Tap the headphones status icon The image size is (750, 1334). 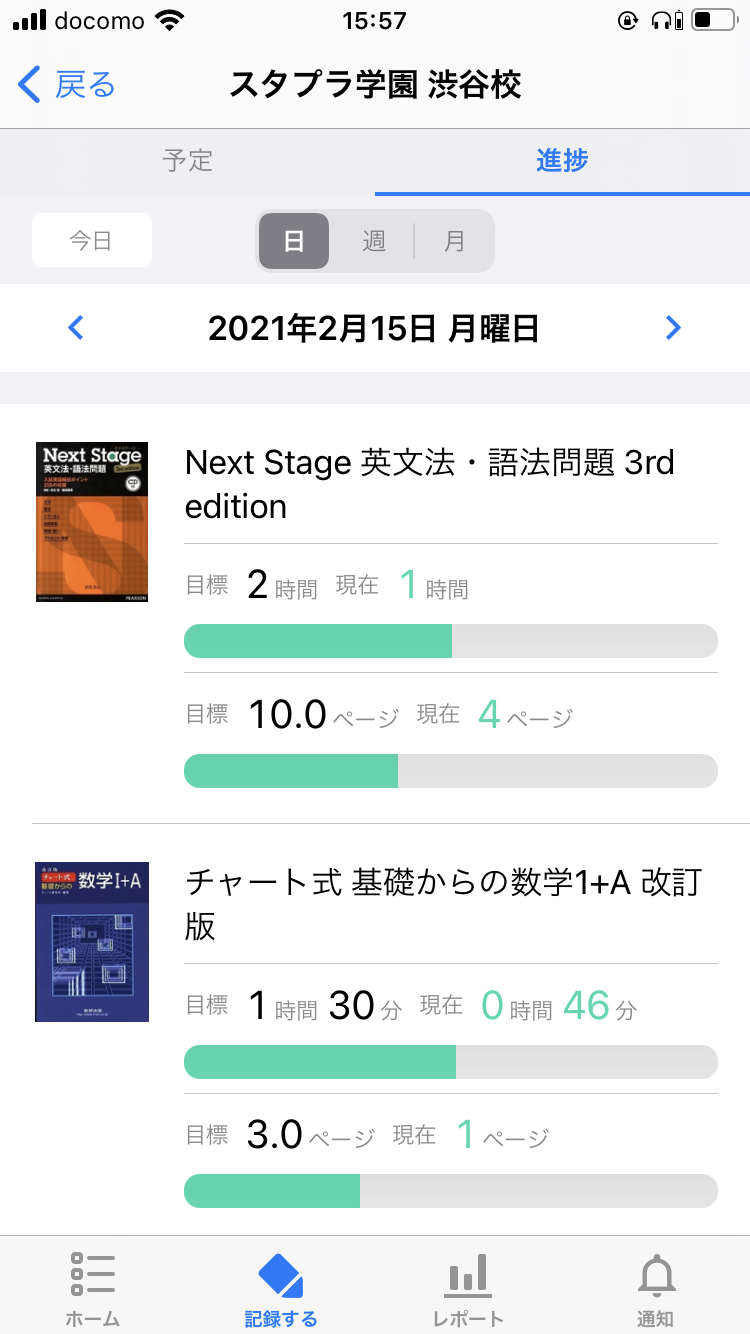(659, 20)
